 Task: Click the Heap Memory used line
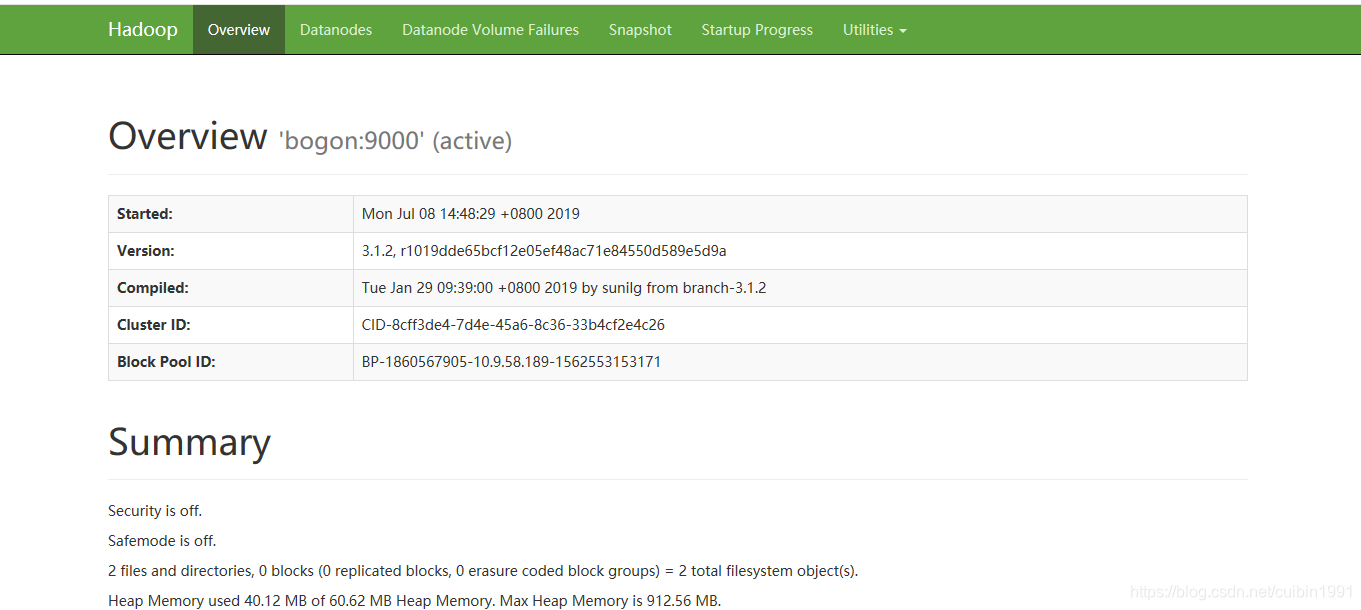click(x=414, y=601)
